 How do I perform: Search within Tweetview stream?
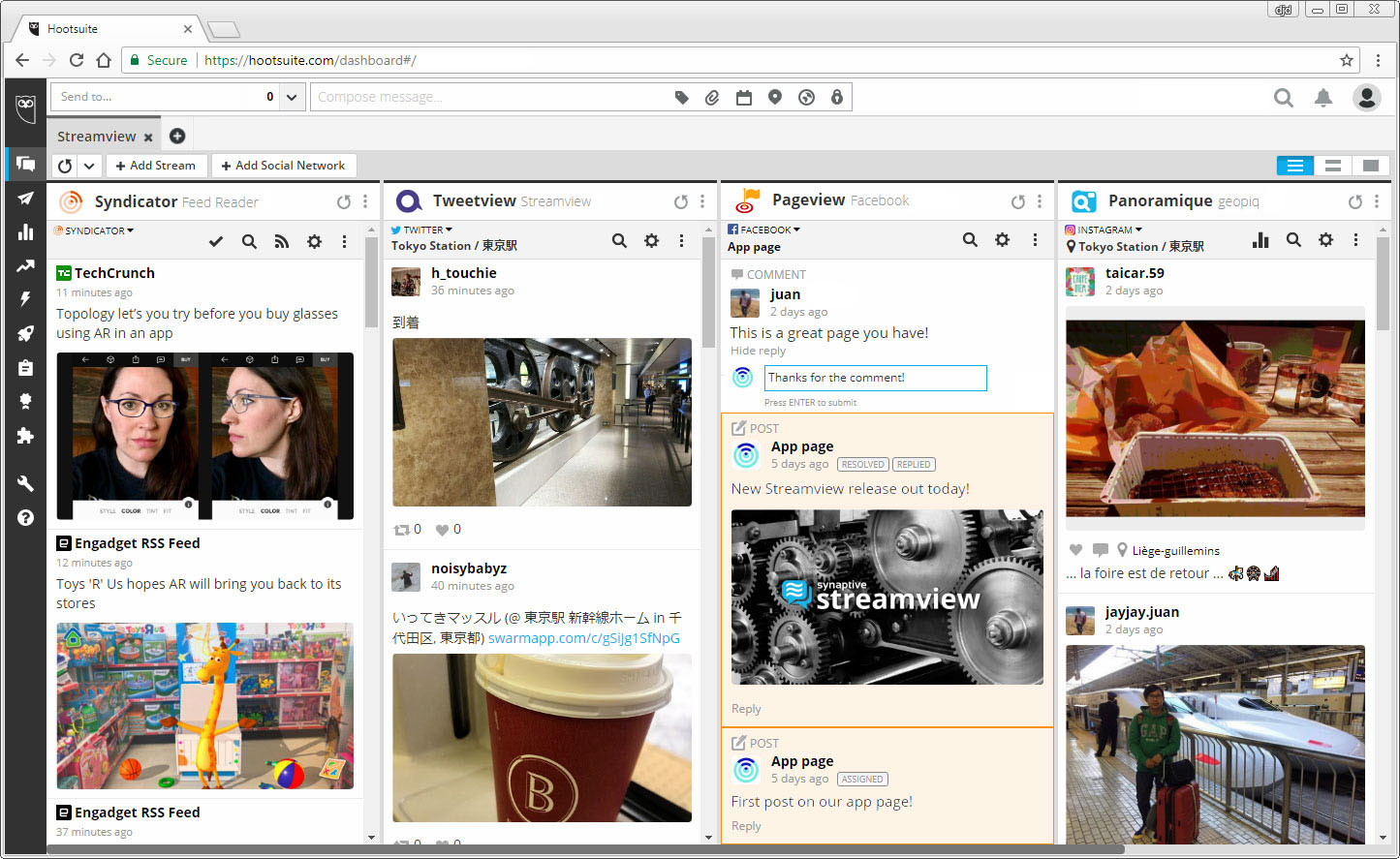pyautogui.click(x=619, y=240)
